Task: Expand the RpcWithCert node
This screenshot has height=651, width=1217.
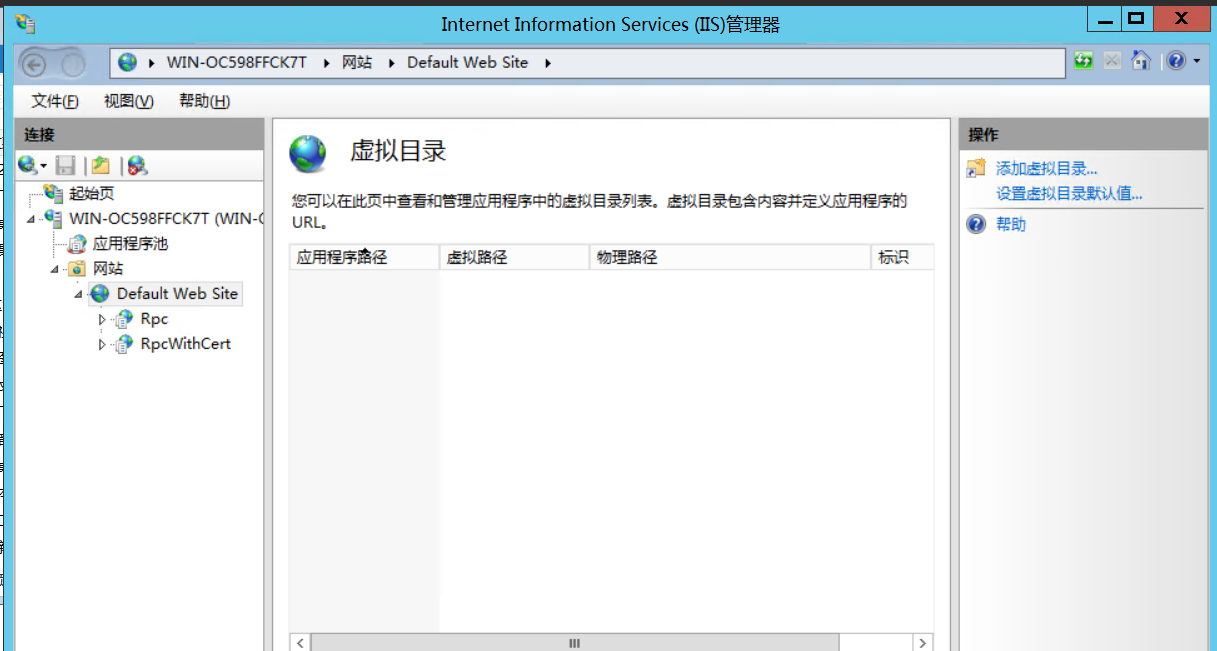Action: (x=102, y=344)
